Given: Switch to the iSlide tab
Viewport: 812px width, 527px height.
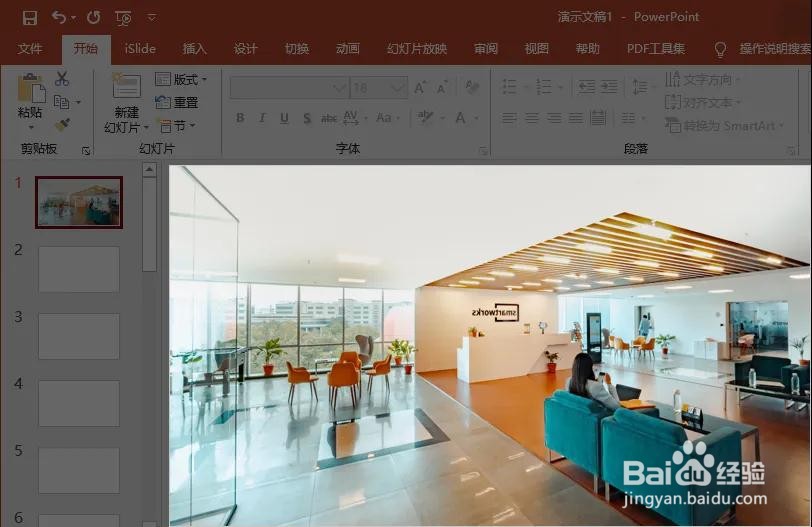Looking at the screenshot, I should 140,49.
